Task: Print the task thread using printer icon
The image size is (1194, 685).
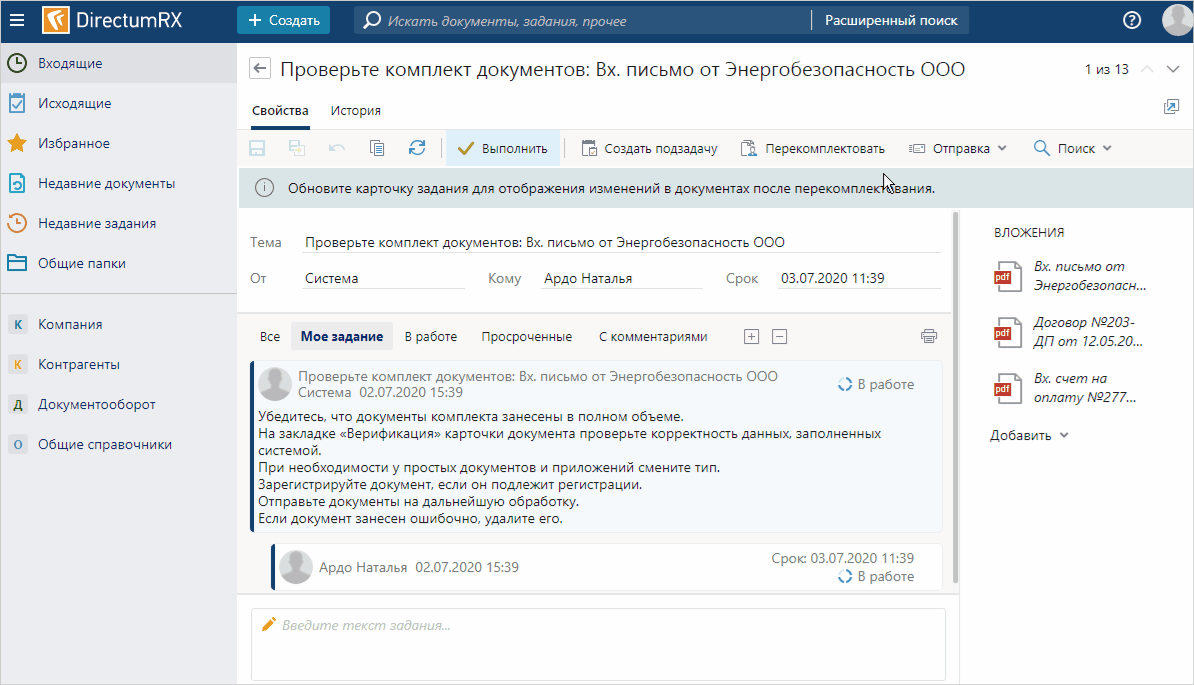Action: click(x=928, y=336)
